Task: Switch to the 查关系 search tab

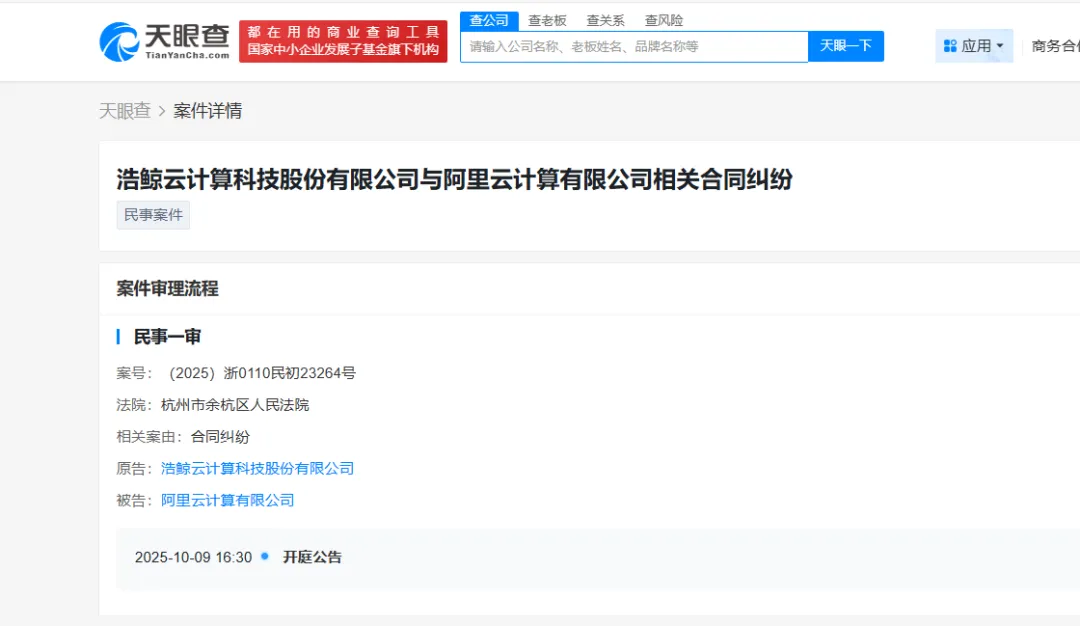Action: click(x=605, y=21)
